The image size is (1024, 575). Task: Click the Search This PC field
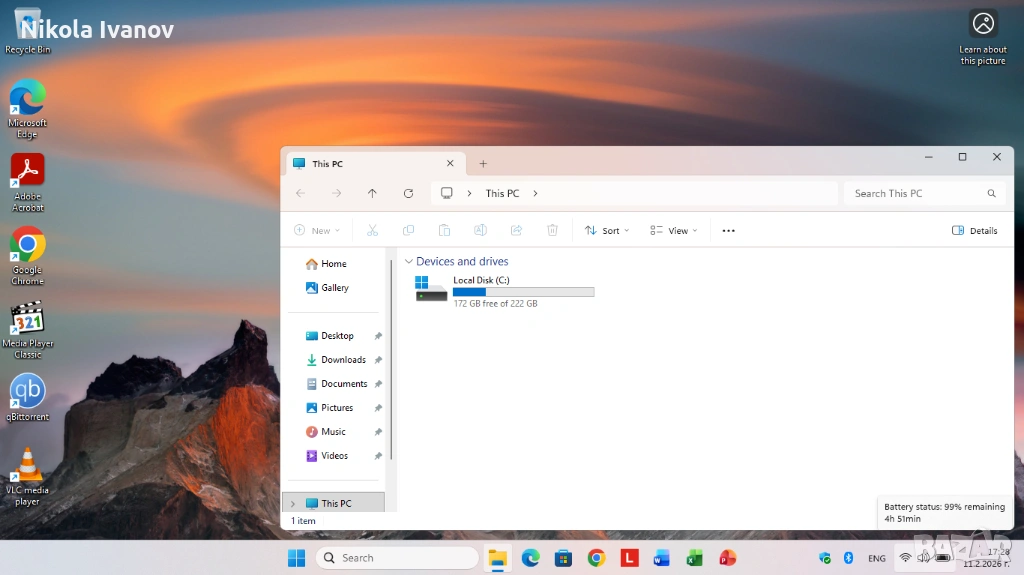coord(915,194)
